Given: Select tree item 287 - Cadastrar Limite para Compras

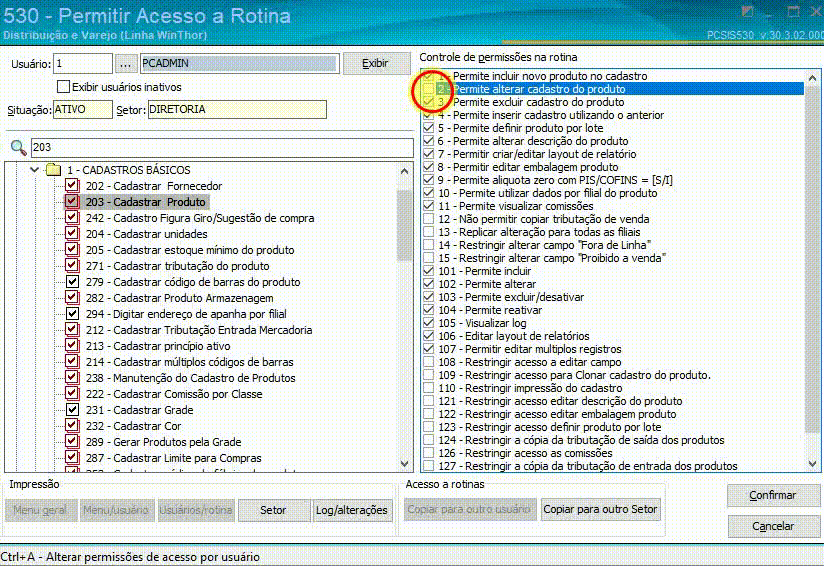Looking at the screenshot, I should (173, 458).
